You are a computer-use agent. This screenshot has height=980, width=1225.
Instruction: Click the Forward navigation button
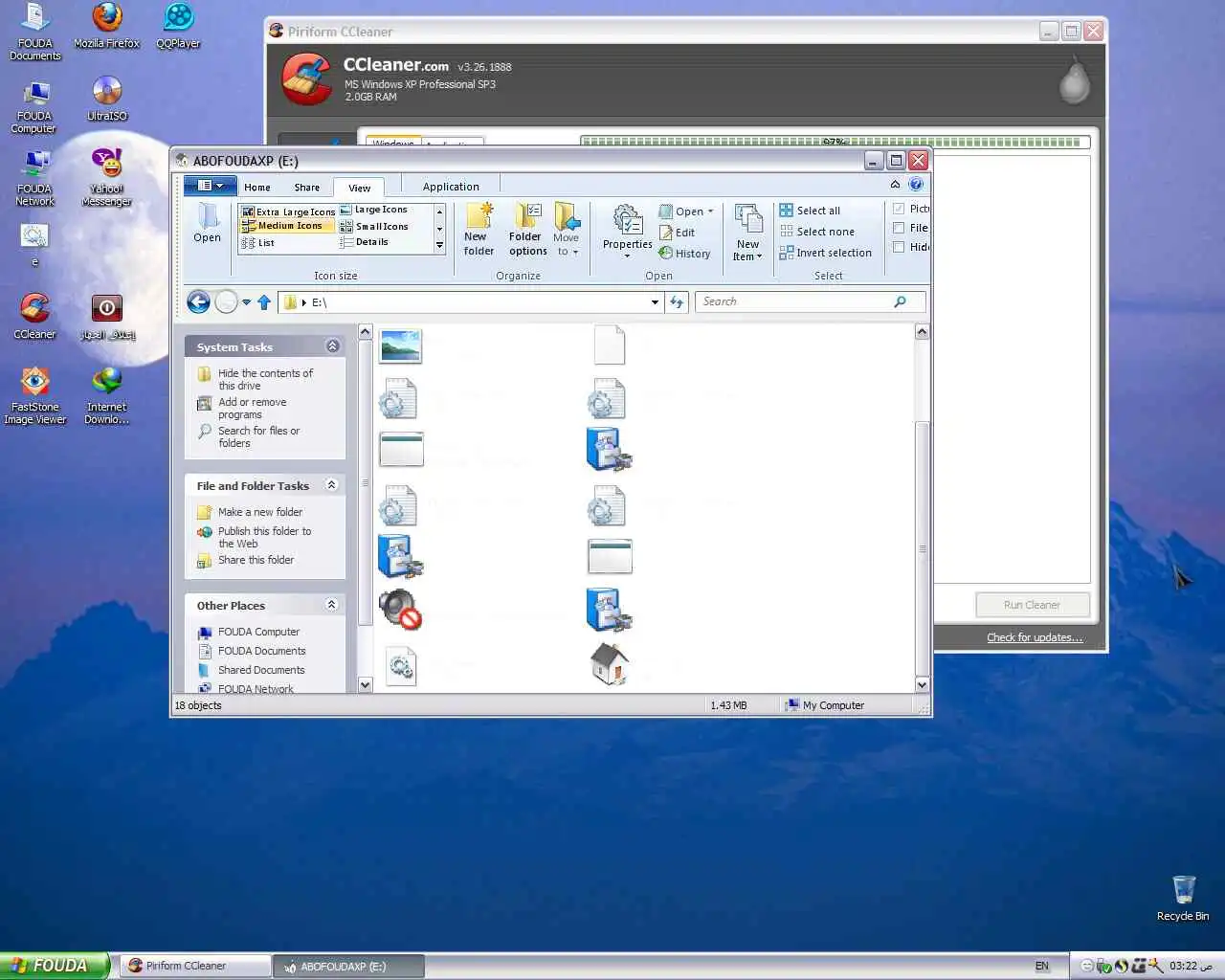click(226, 302)
